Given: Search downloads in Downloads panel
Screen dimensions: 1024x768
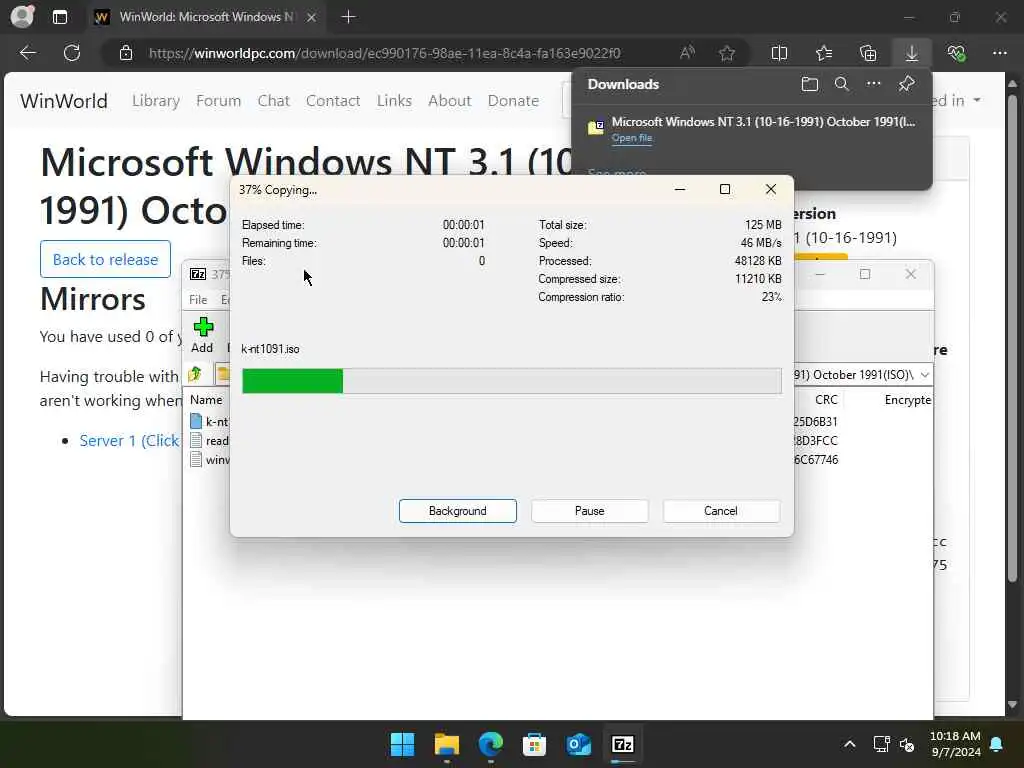Looking at the screenshot, I should pyautogui.click(x=842, y=84).
